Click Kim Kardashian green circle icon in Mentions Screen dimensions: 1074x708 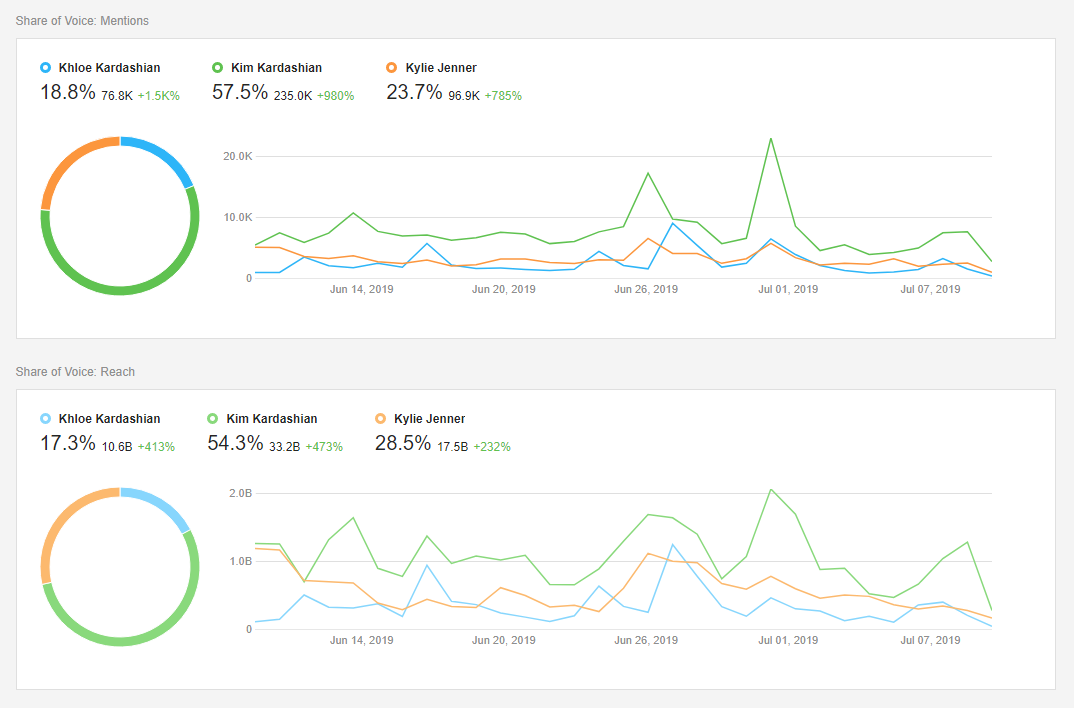coord(217,68)
